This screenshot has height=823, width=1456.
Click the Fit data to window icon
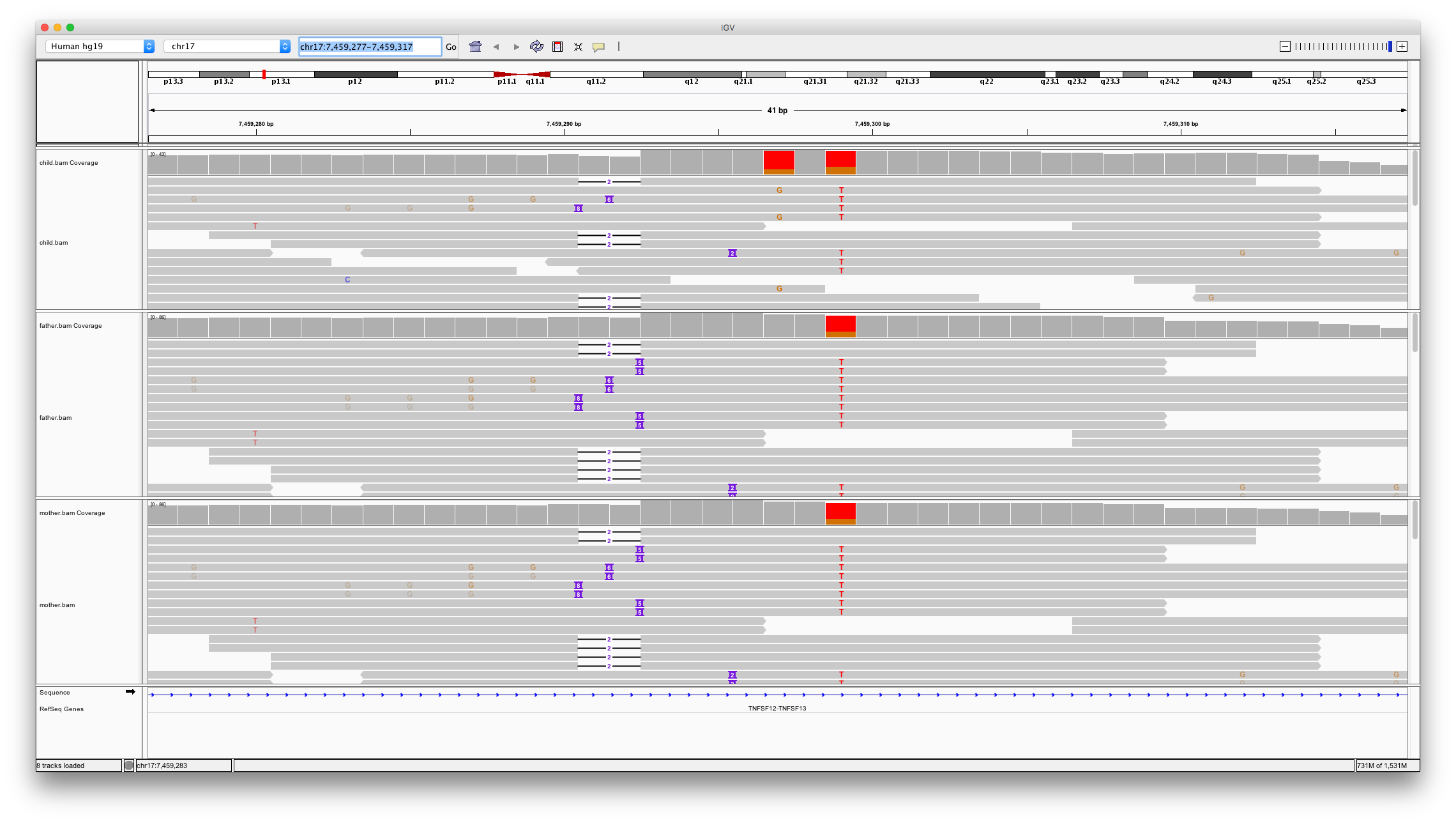point(578,46)
